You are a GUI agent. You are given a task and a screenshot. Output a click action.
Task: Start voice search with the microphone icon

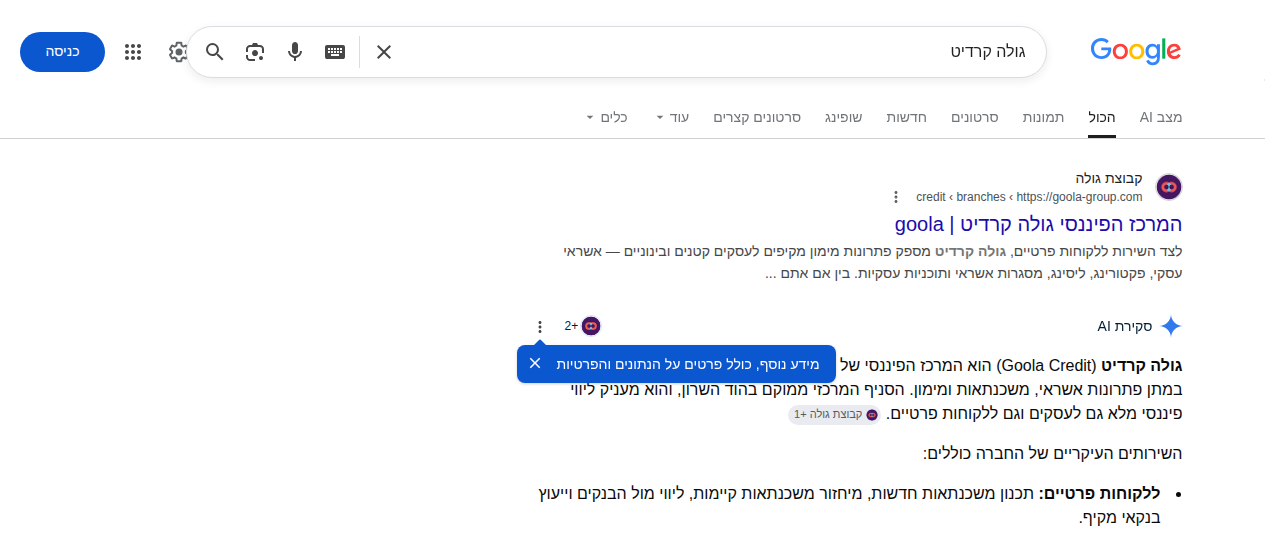click(295, 52)
